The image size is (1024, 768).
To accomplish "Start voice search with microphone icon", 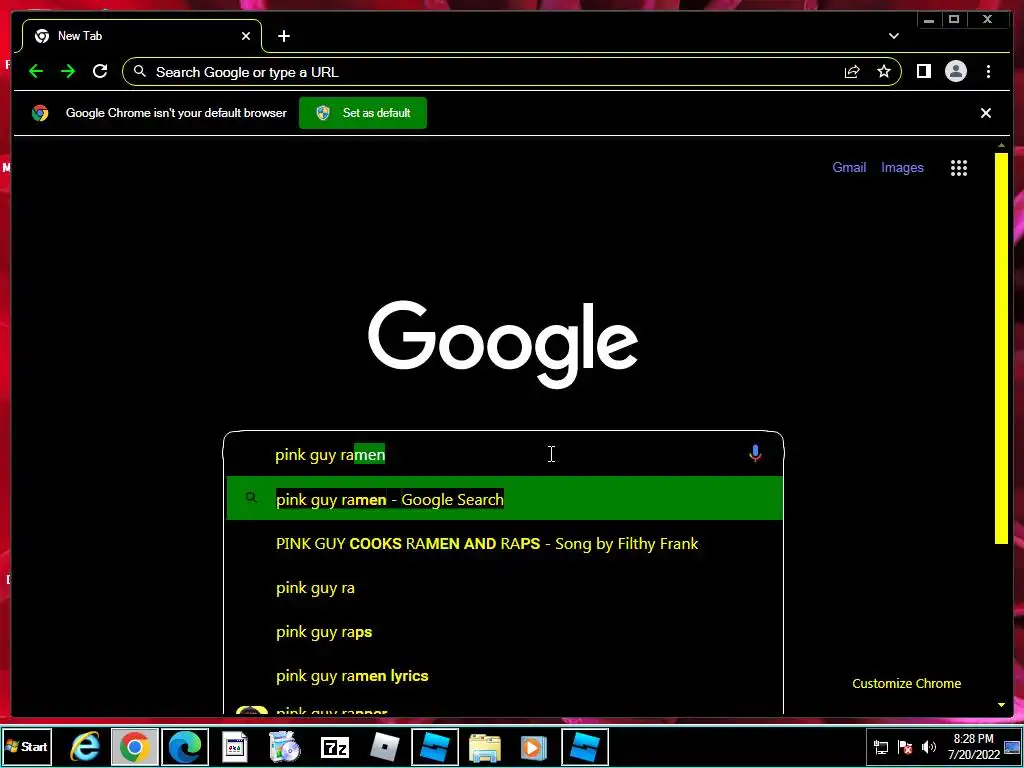I will 755,453.
